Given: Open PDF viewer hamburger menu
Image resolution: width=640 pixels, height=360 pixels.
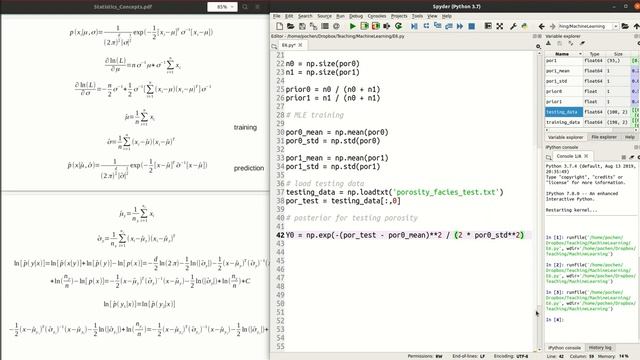Looking at the screenshot, I should click(257, 7).
